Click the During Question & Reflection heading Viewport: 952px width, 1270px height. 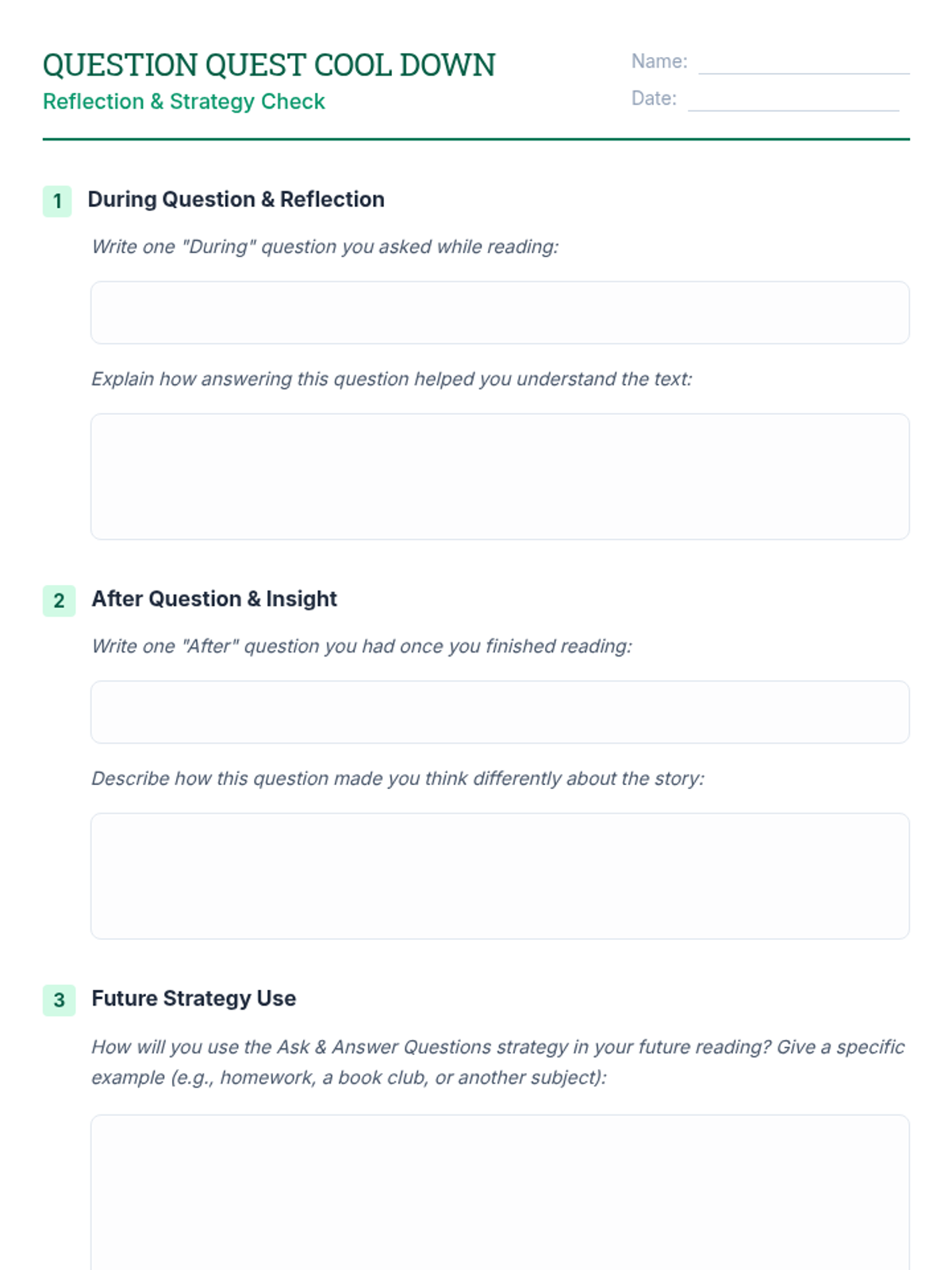(x=236, y=199)
